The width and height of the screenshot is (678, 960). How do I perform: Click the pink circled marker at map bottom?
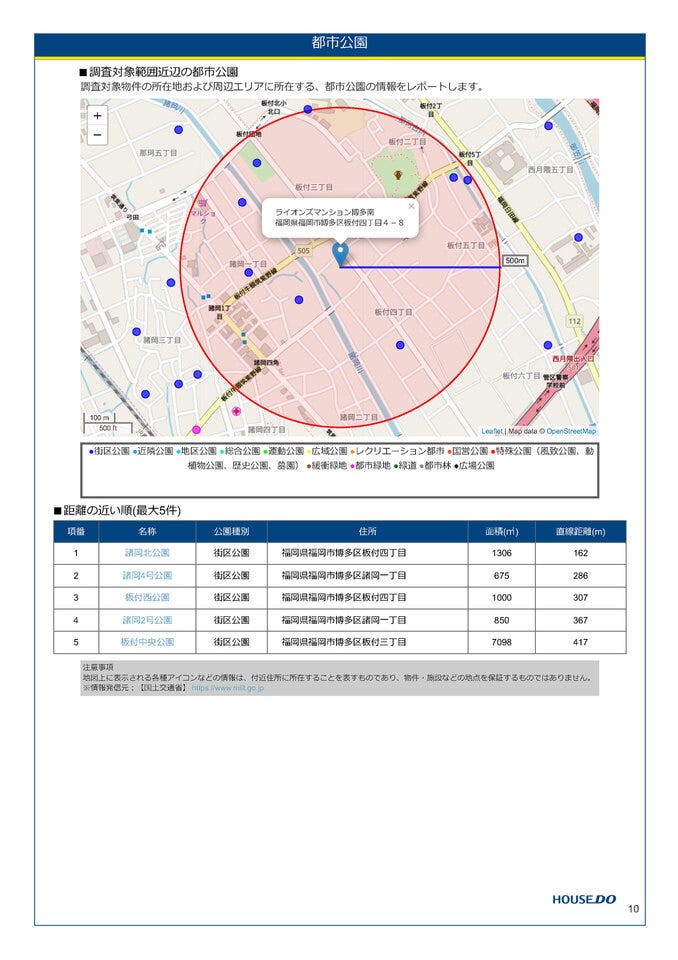coord(236,411)
